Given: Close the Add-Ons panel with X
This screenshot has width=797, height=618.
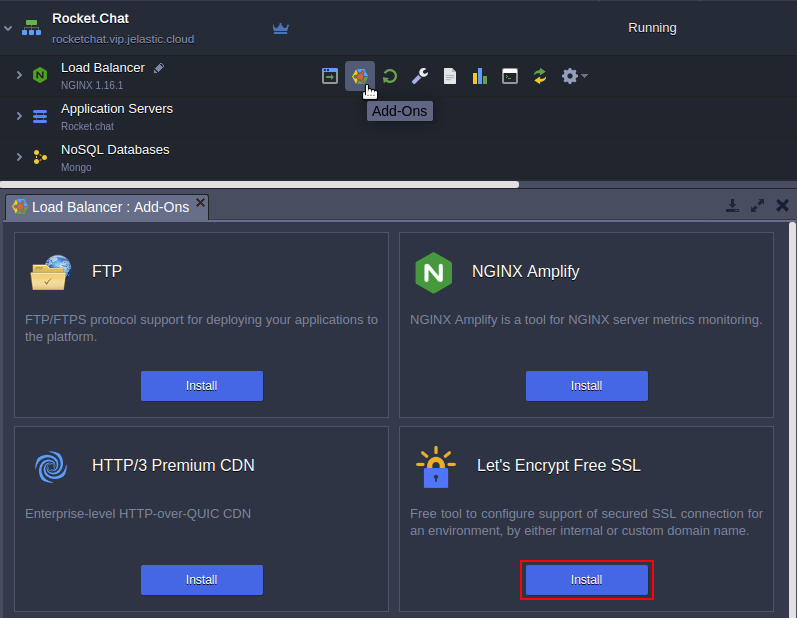Looking at the screenshot, I should coord(783,206).
